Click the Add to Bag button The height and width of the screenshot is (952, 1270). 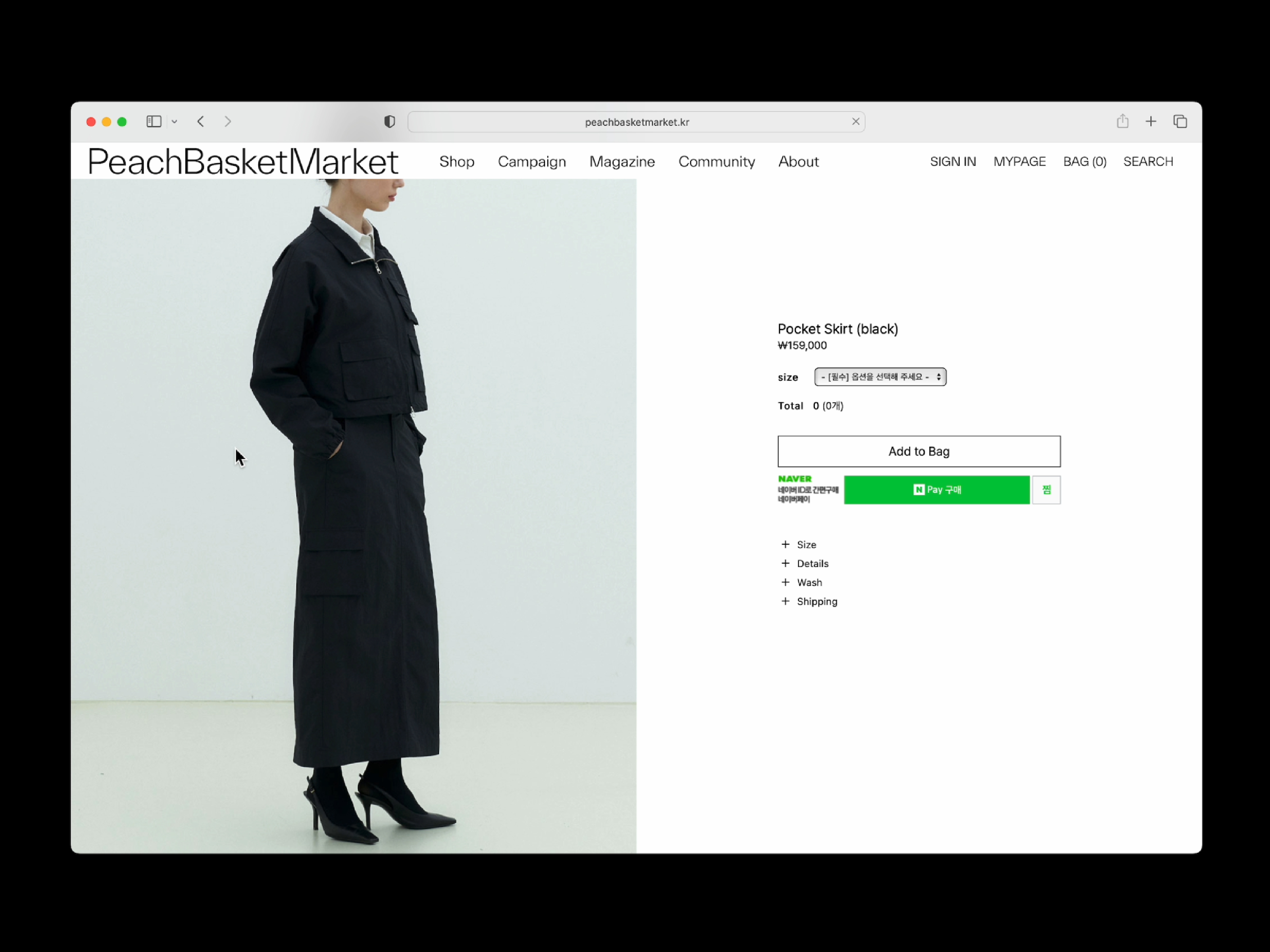coord(919,452)
